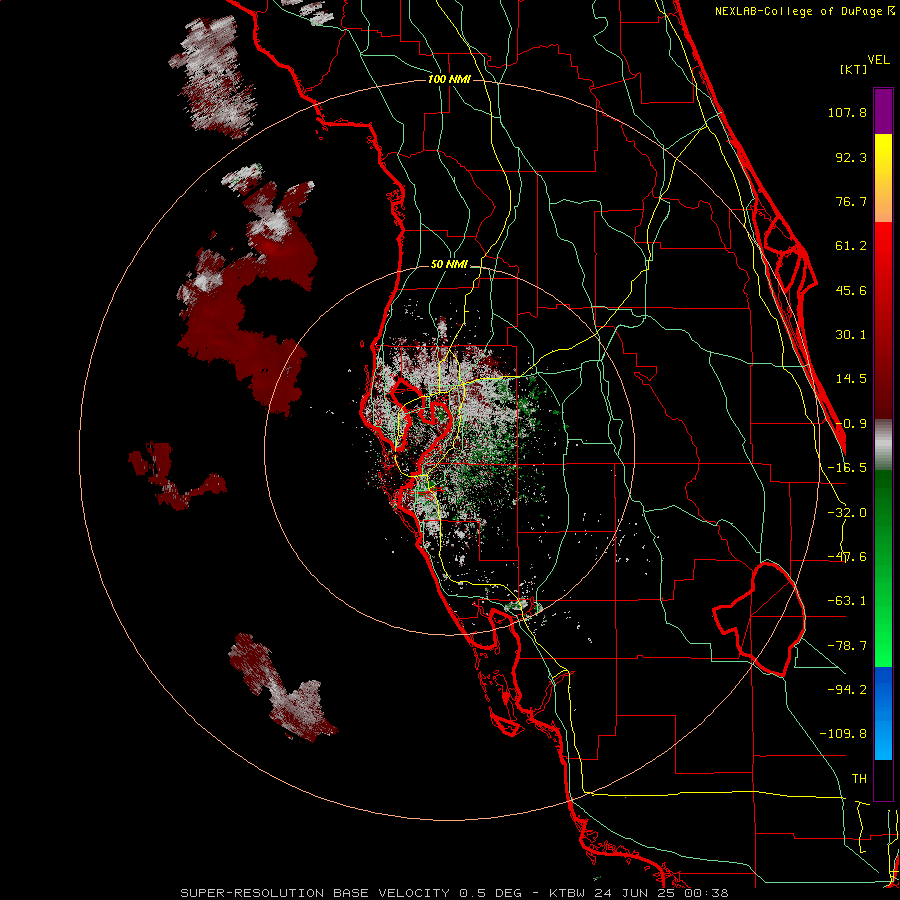Image resolution: width=900 pixels, height=900 pixels.
Task: Click the 92.3 velocity scale value
Action: click(851, 157)
